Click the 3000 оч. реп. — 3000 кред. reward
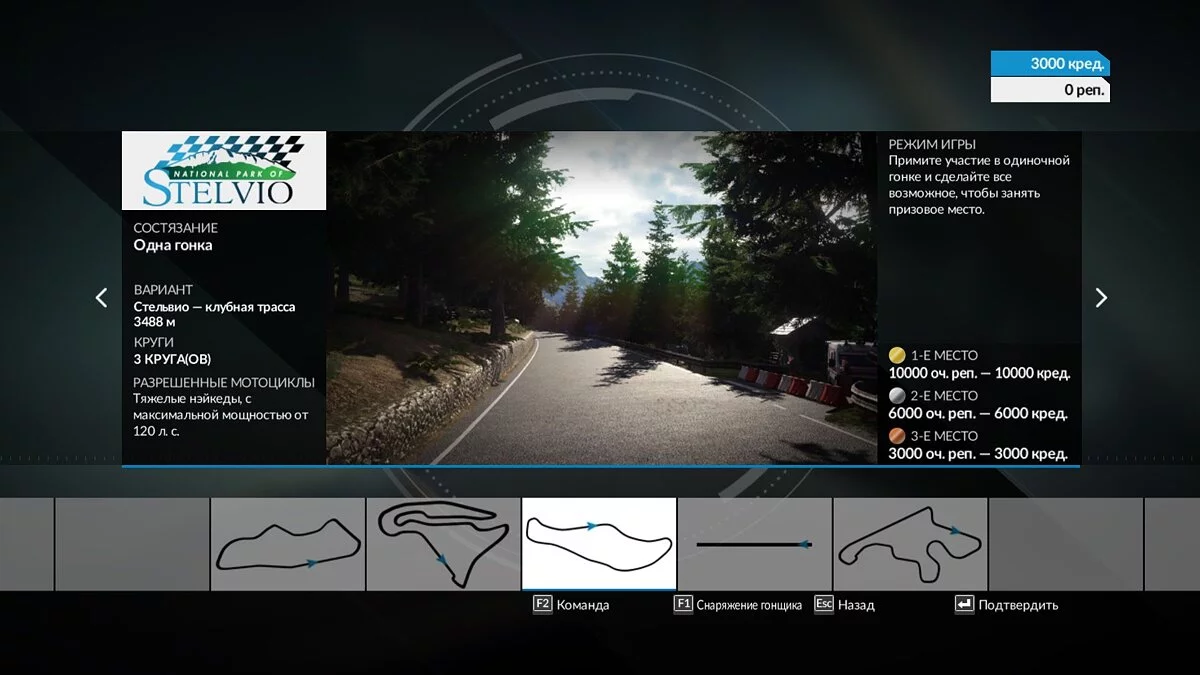Screen dimensions: 1200x675 (x=978, y=453)
